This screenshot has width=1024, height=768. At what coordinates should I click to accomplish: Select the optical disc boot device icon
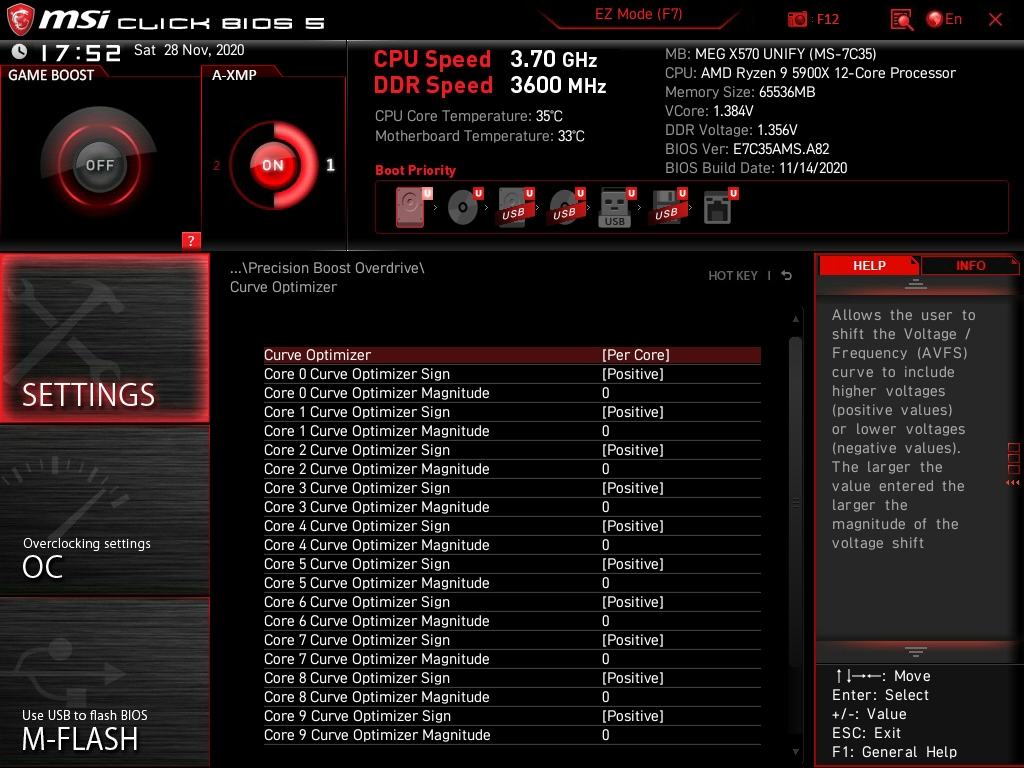tap(465, 207)
